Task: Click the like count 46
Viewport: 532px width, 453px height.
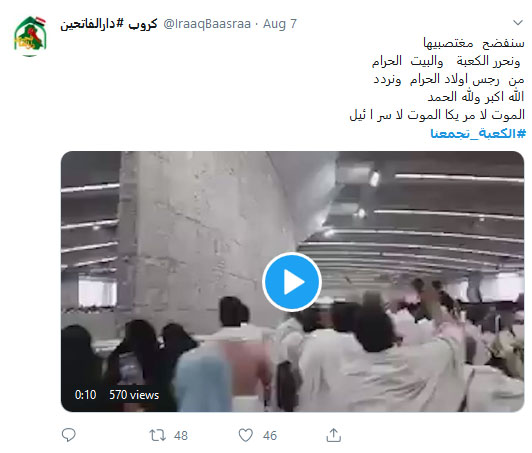Action: pos(270,435)
